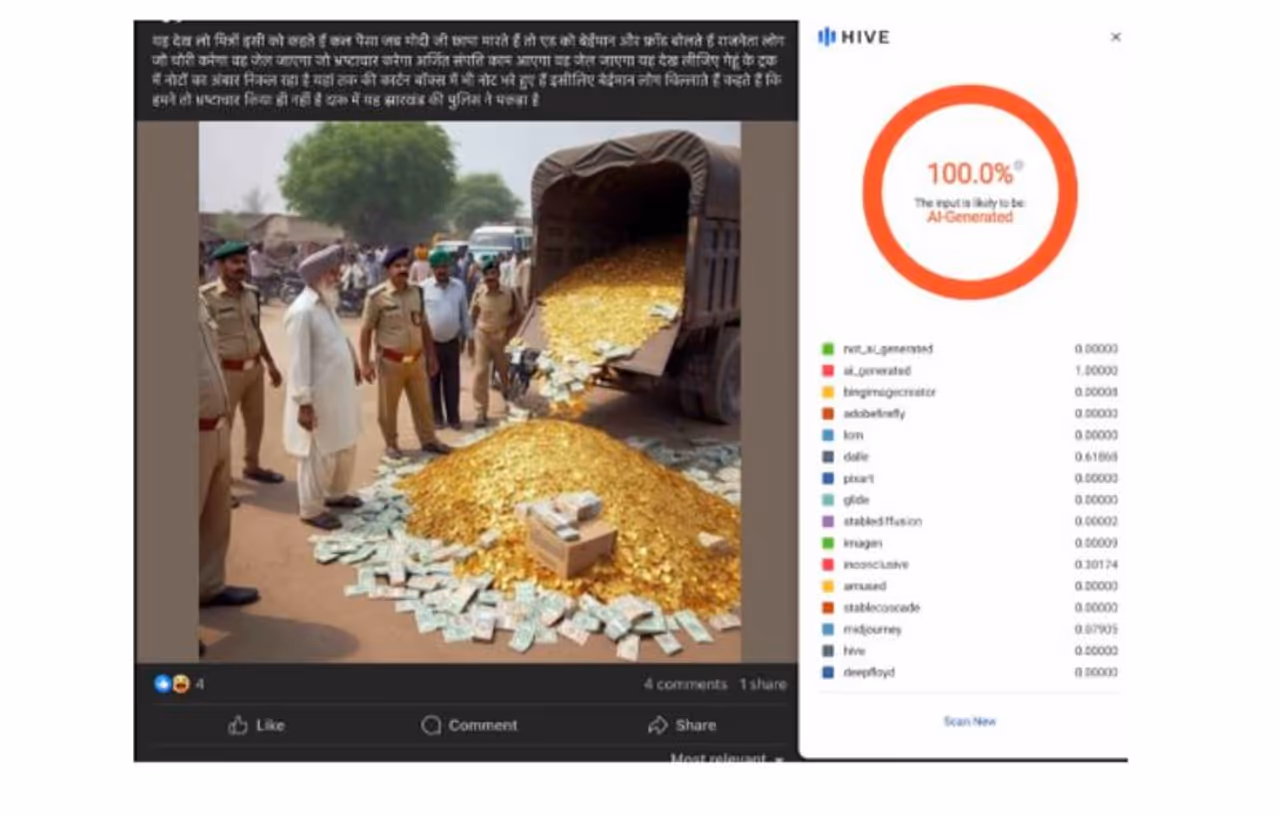Click the thumbs-up Like icon

coord(237,725)
